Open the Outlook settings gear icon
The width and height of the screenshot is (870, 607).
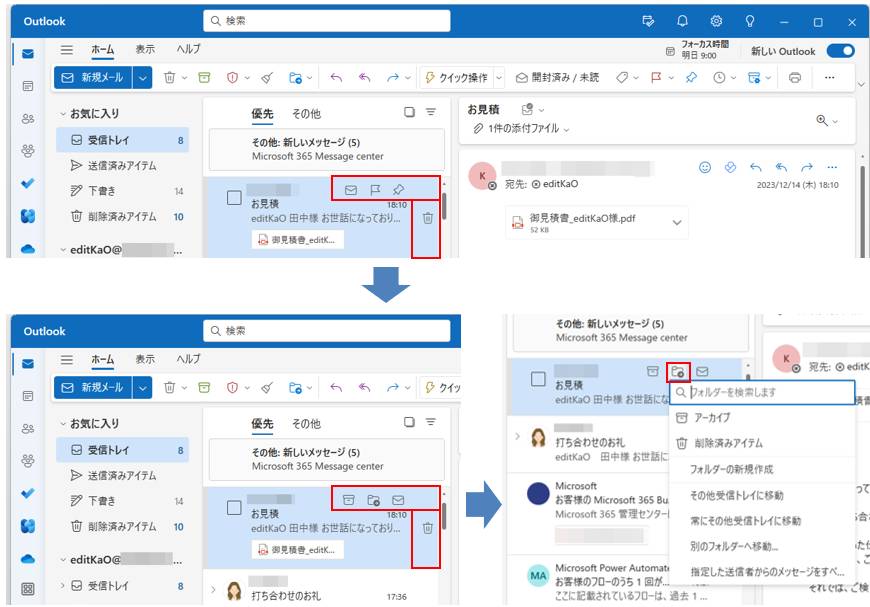tap(716, 20)
